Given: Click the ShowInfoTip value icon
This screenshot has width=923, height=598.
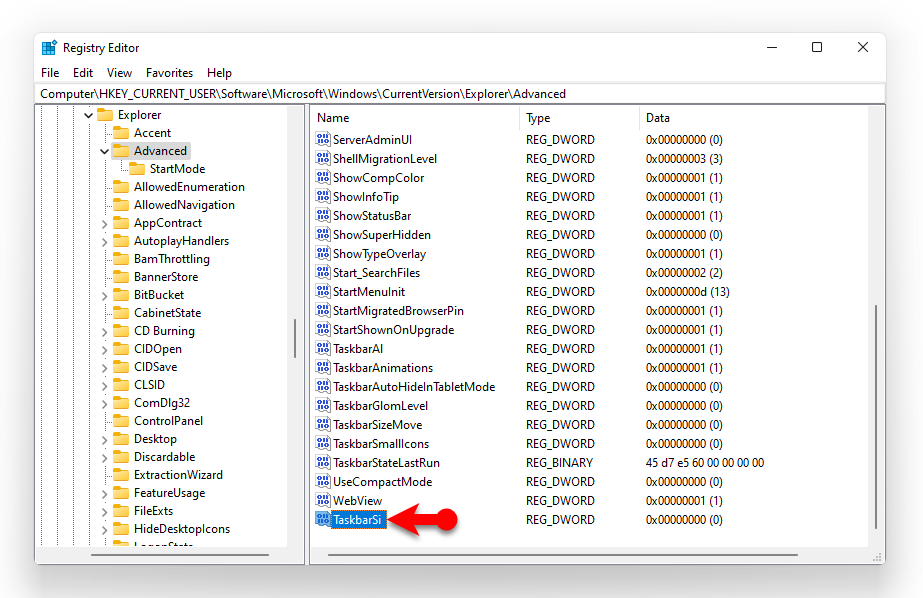Looking at the screenshot, I should [323, 197].
